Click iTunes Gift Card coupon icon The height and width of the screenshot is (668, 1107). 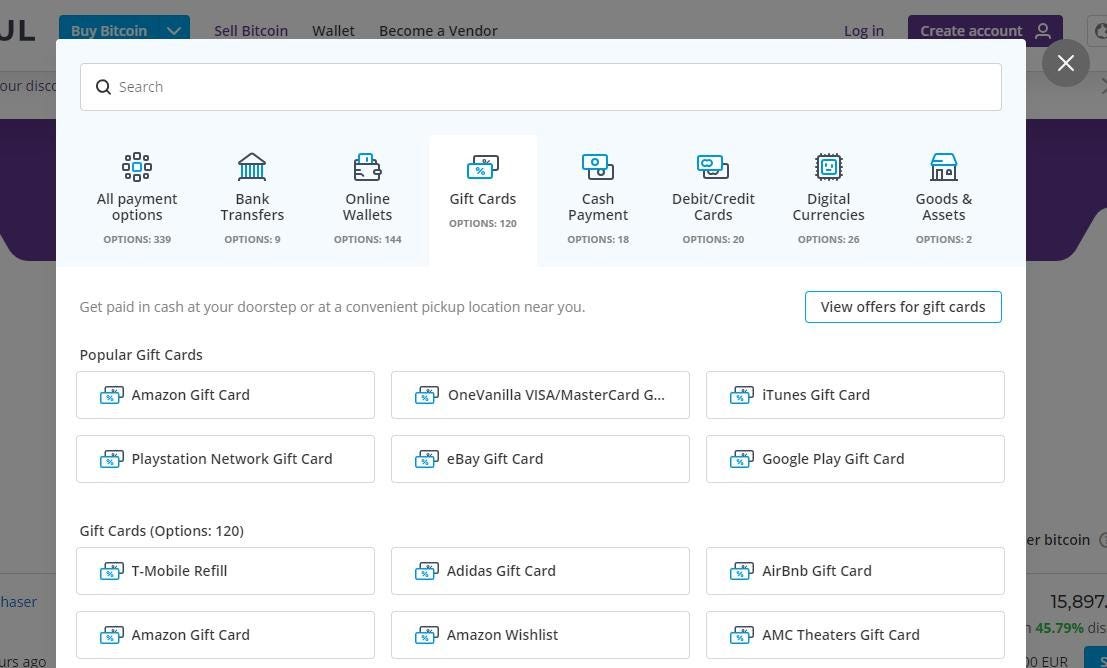(742, 395)
